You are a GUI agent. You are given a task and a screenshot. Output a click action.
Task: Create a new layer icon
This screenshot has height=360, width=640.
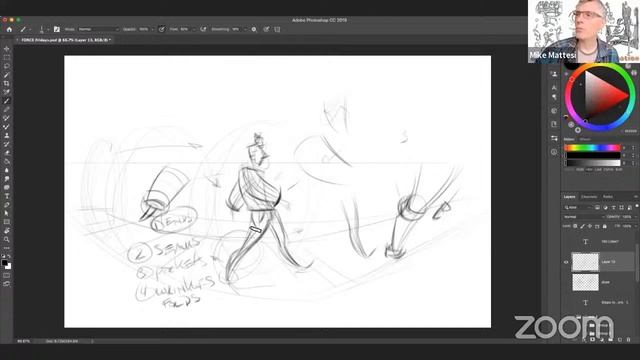click(620, 339)
